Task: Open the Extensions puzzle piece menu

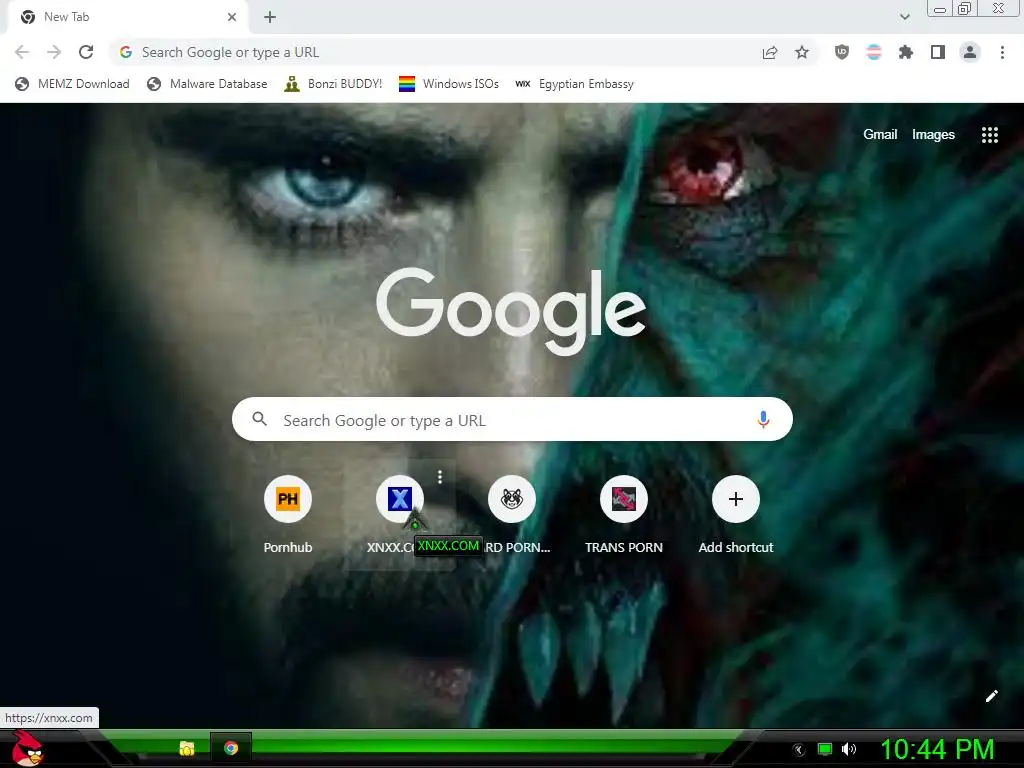Action: click(906, 52)
